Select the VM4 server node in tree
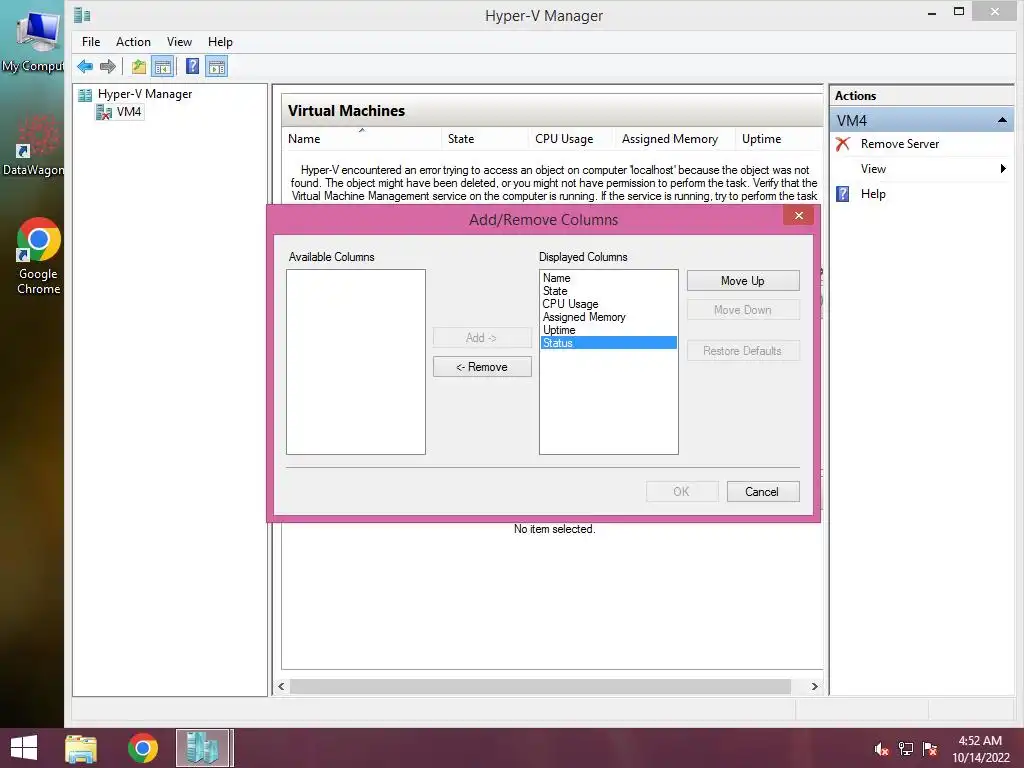Viewport: 1024px width, 768px height. 120,112
